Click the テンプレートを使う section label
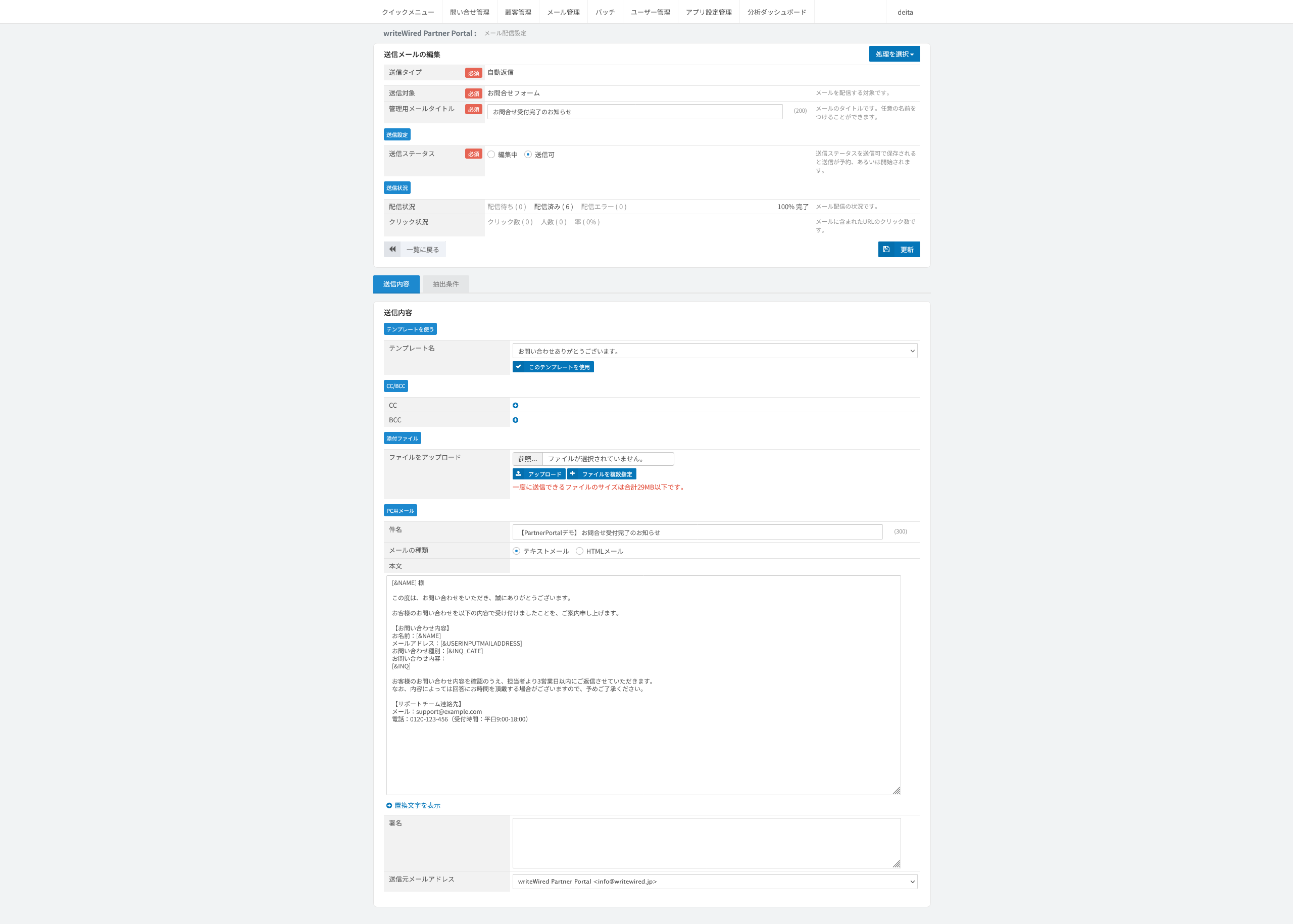 coord(410,329)
